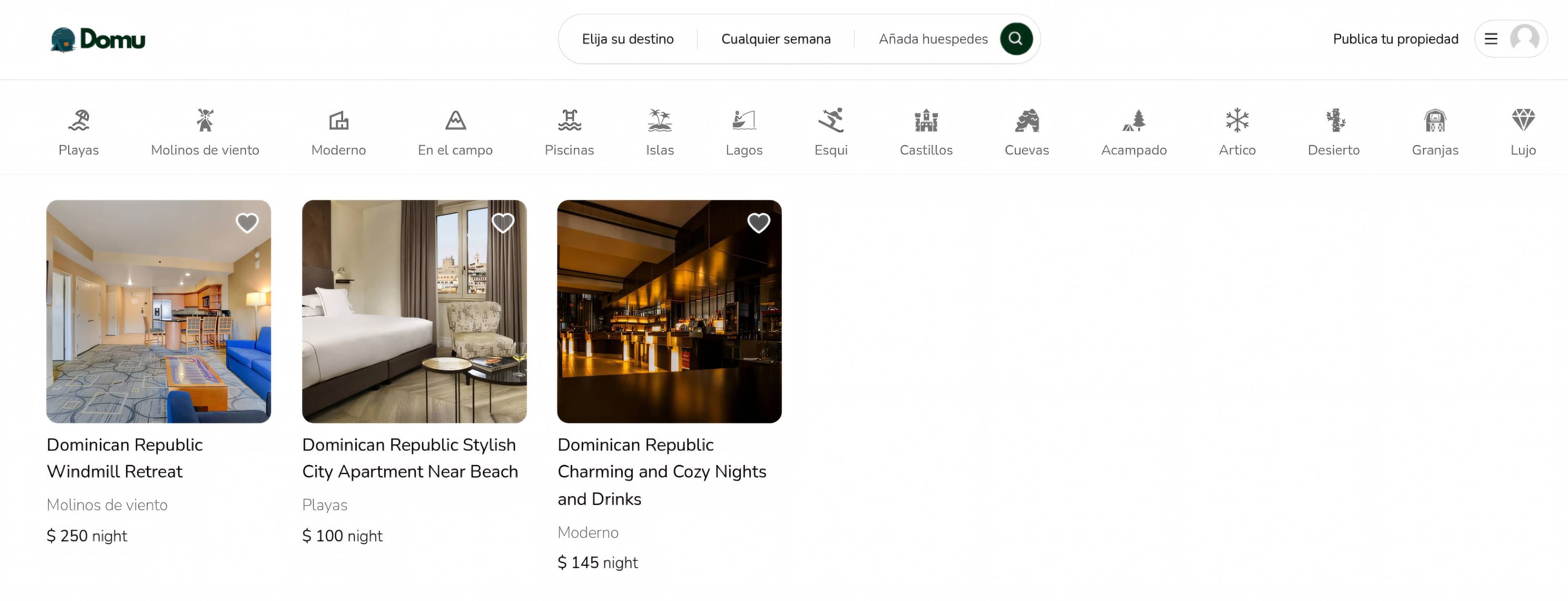Open the hamburger user menu
This screenshot has width=1568, height=601.
1511,39
